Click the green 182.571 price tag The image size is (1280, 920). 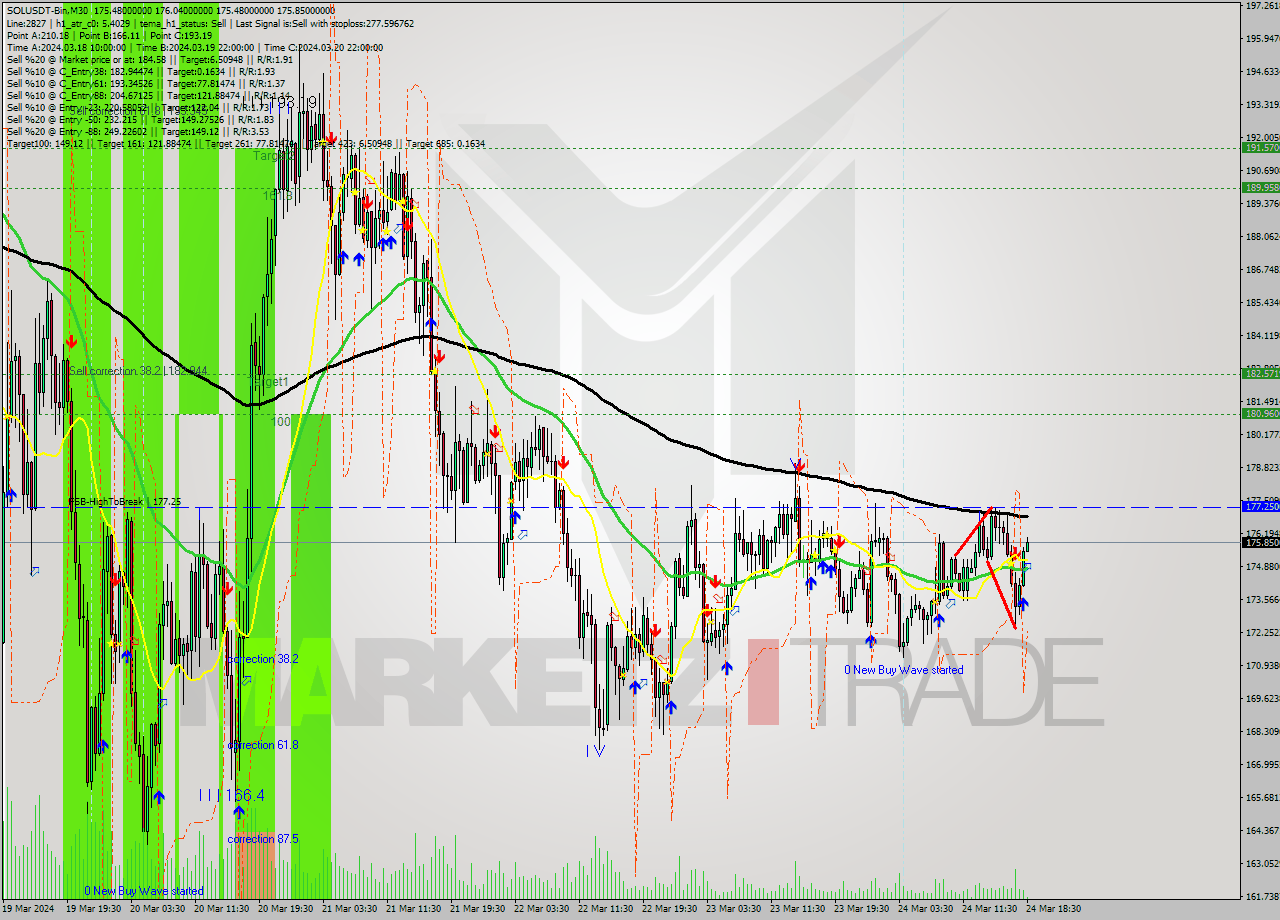pos(1261,373)
